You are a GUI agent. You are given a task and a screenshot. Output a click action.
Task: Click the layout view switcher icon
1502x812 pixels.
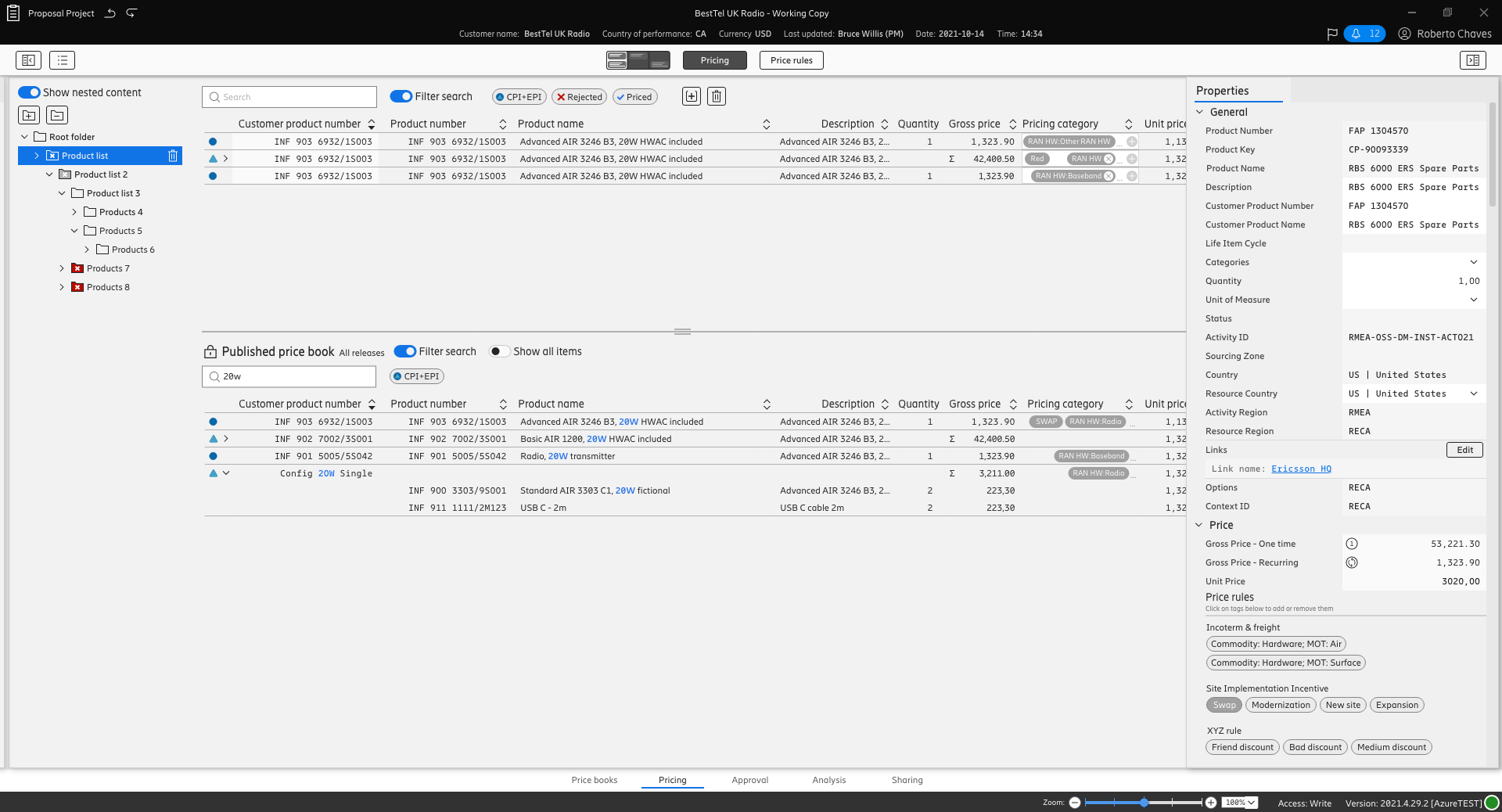click(x=638, y=60)
